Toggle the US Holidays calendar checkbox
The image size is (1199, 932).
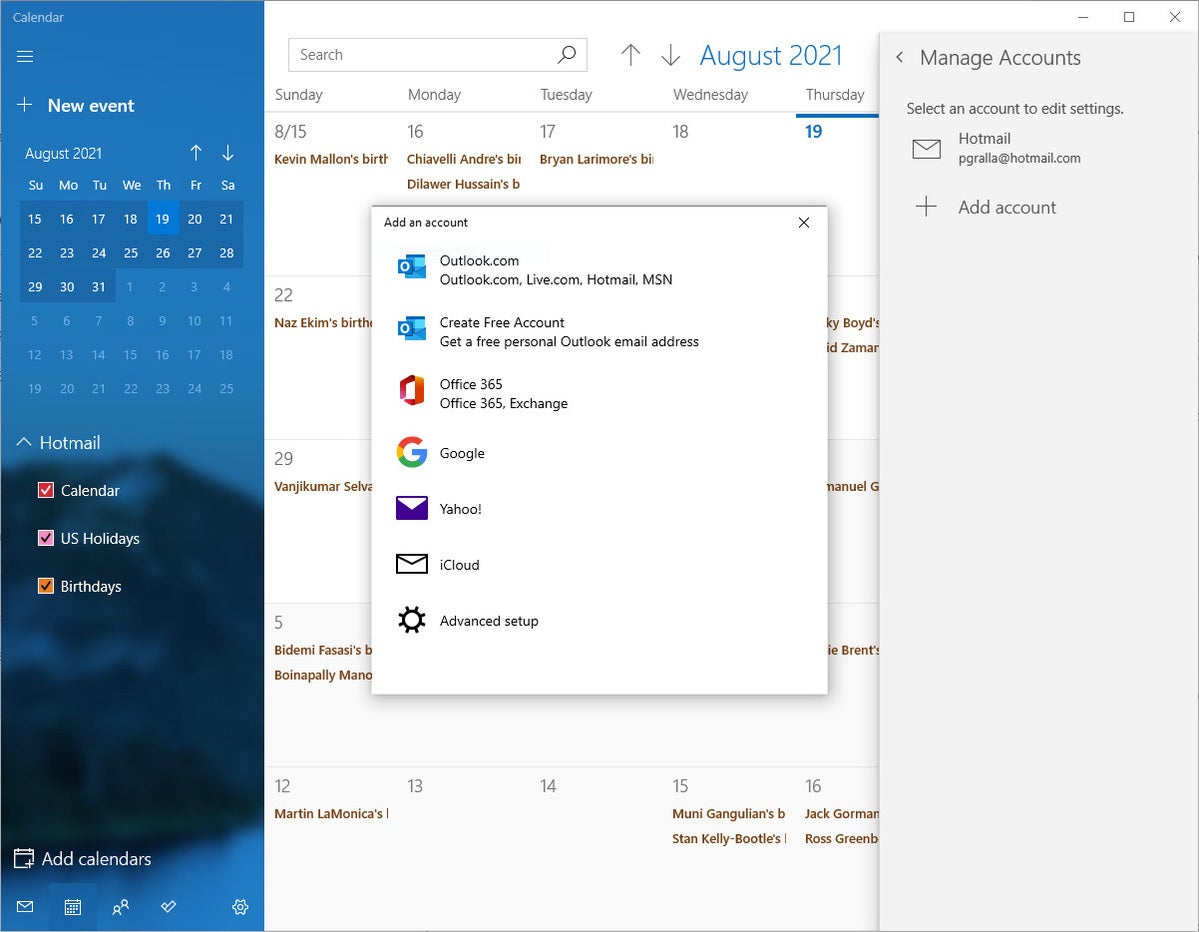coord(46,538)
